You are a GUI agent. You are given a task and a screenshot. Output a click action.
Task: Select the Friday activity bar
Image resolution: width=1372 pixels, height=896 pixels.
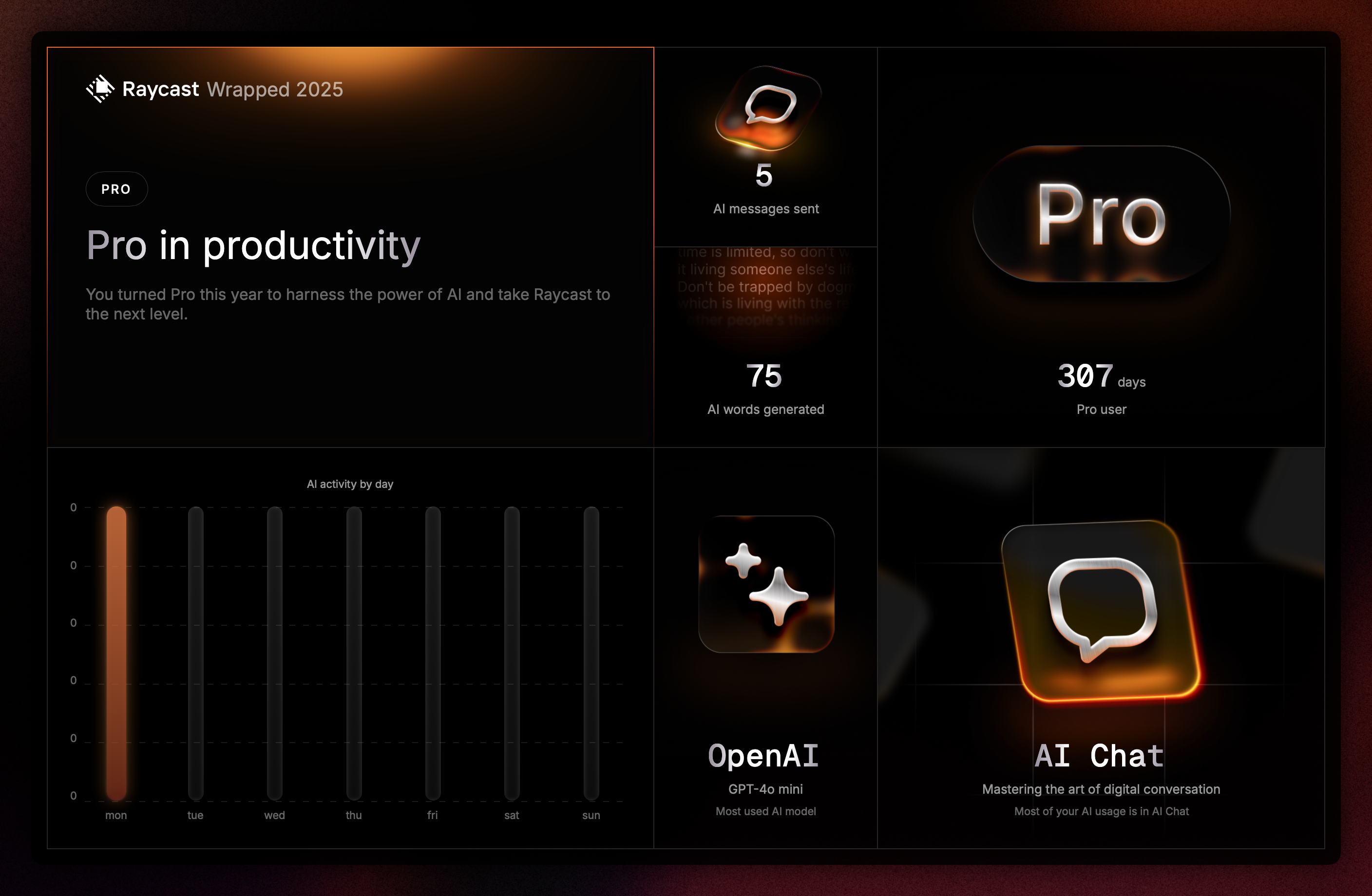(x=432, y=653)
